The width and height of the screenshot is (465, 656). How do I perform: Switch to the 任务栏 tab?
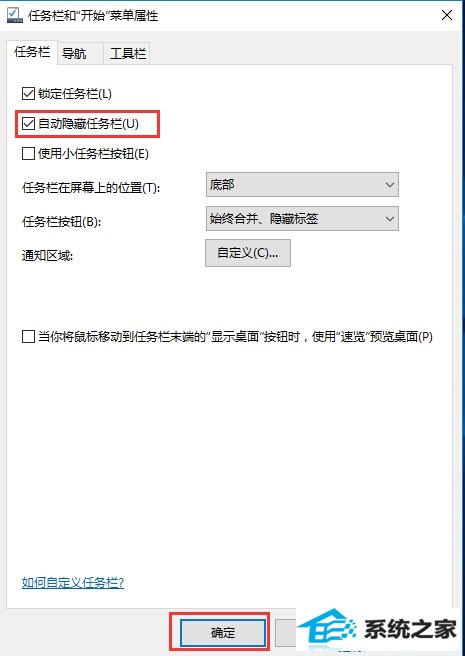coord(32,52)
